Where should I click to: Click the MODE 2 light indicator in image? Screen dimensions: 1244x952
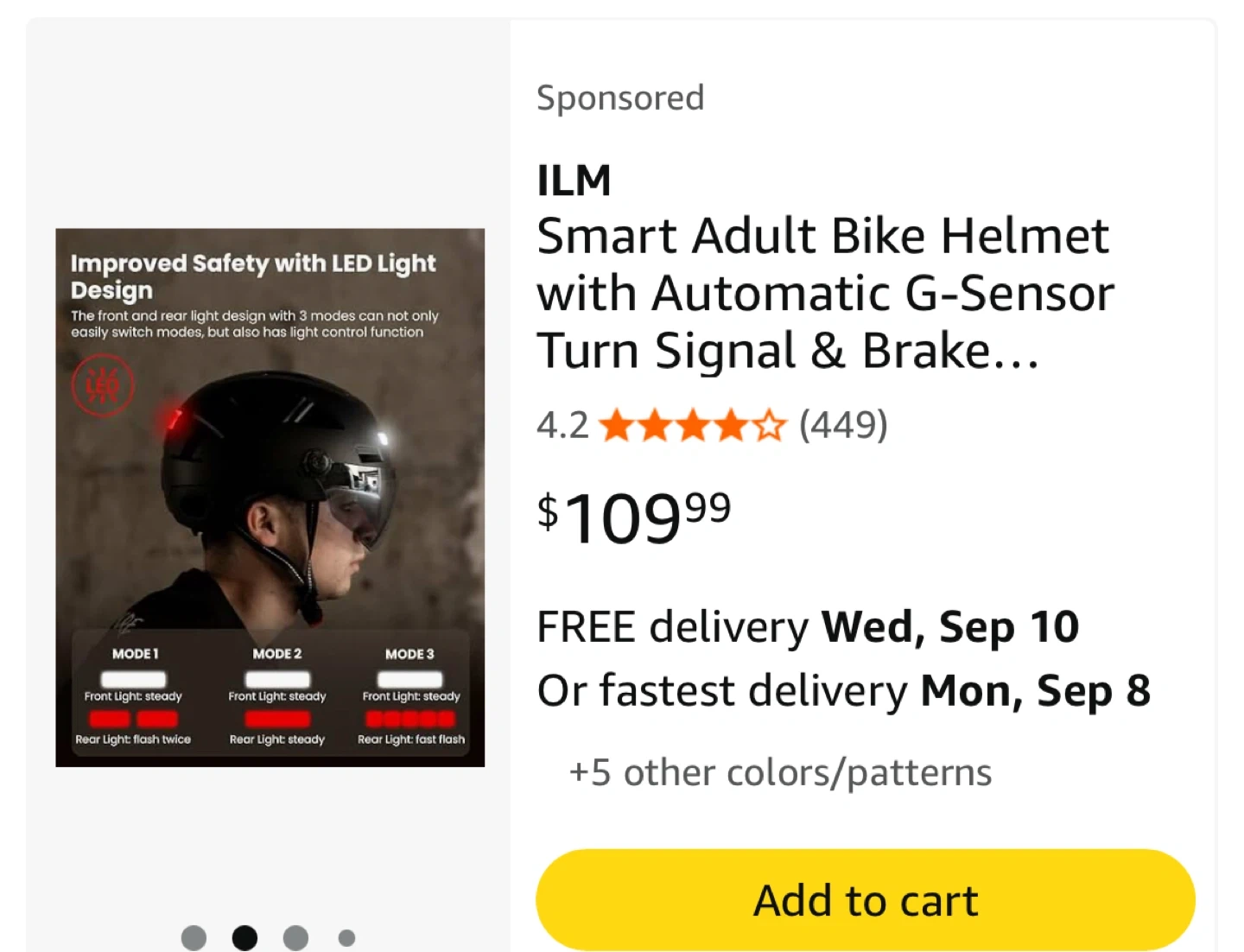tap(277, 696)
